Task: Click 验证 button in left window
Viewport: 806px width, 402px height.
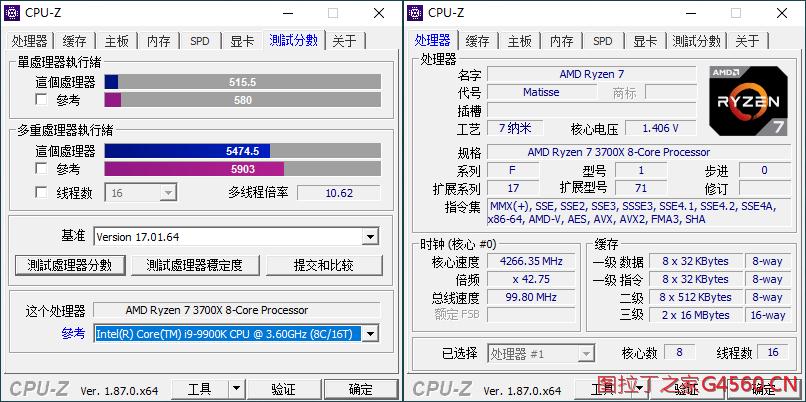Action: coord(283,389)
